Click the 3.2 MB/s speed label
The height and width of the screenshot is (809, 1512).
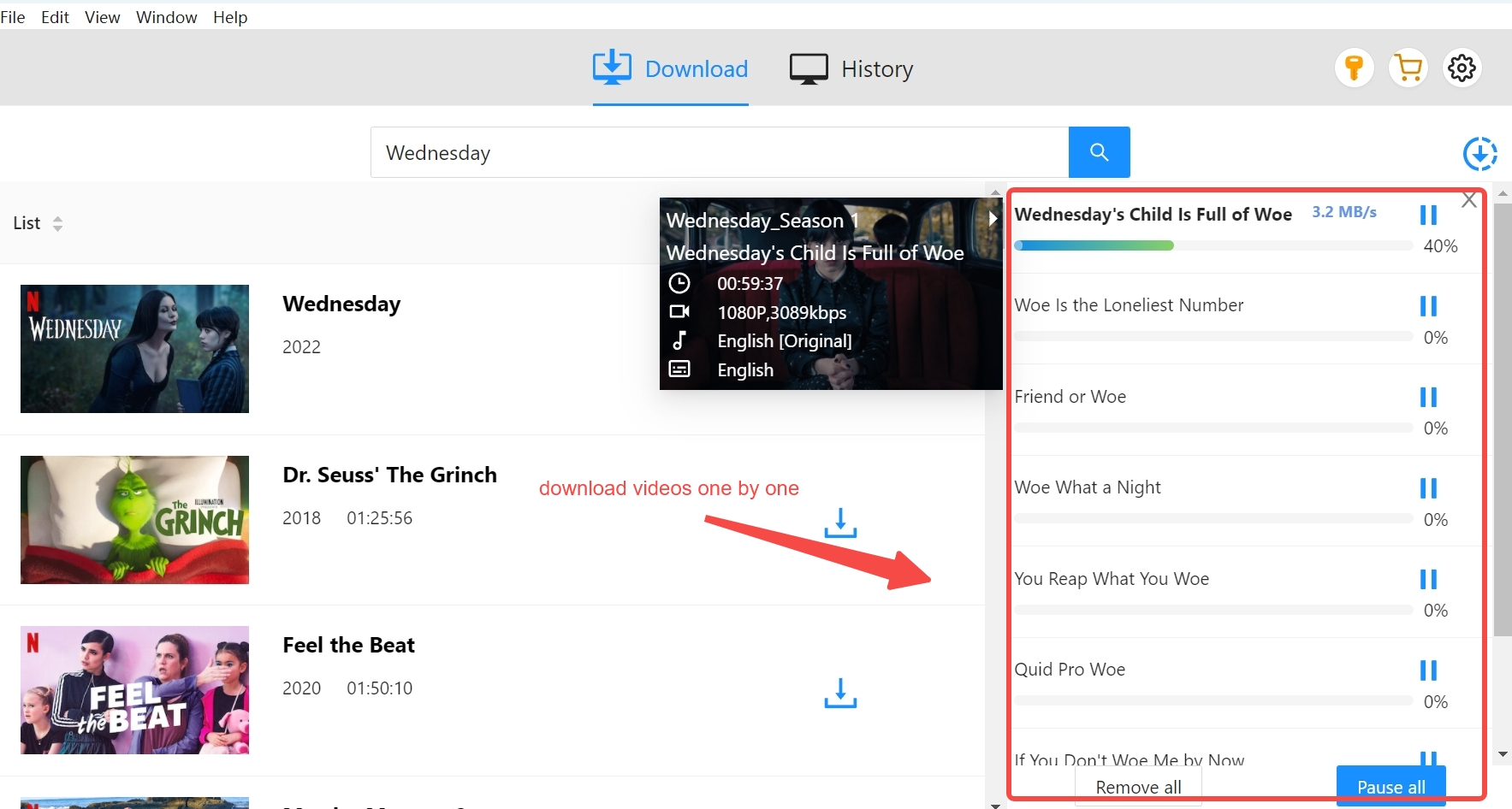pos(1344,212)
